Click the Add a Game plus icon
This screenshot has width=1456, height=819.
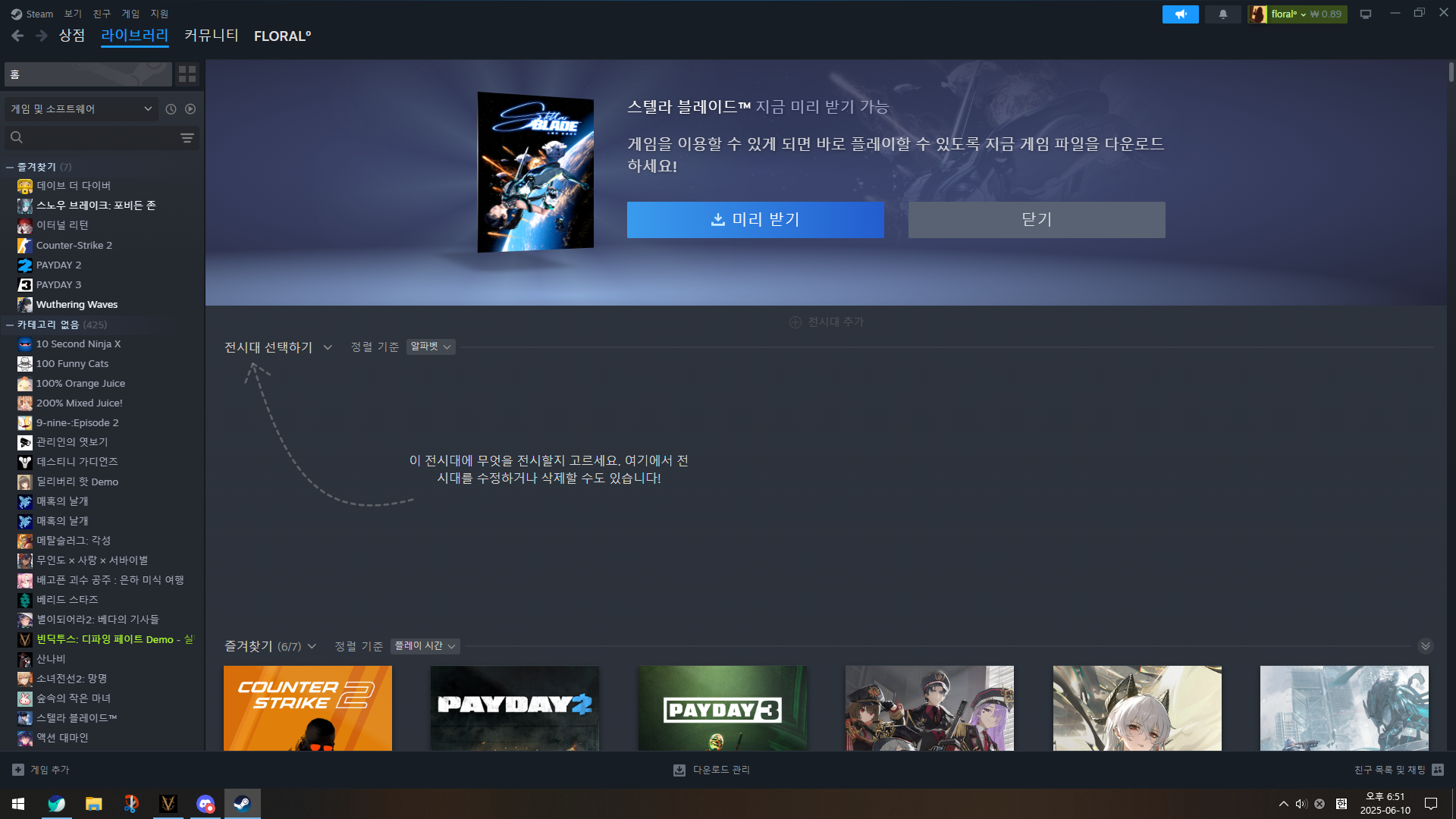pos(18,770)
